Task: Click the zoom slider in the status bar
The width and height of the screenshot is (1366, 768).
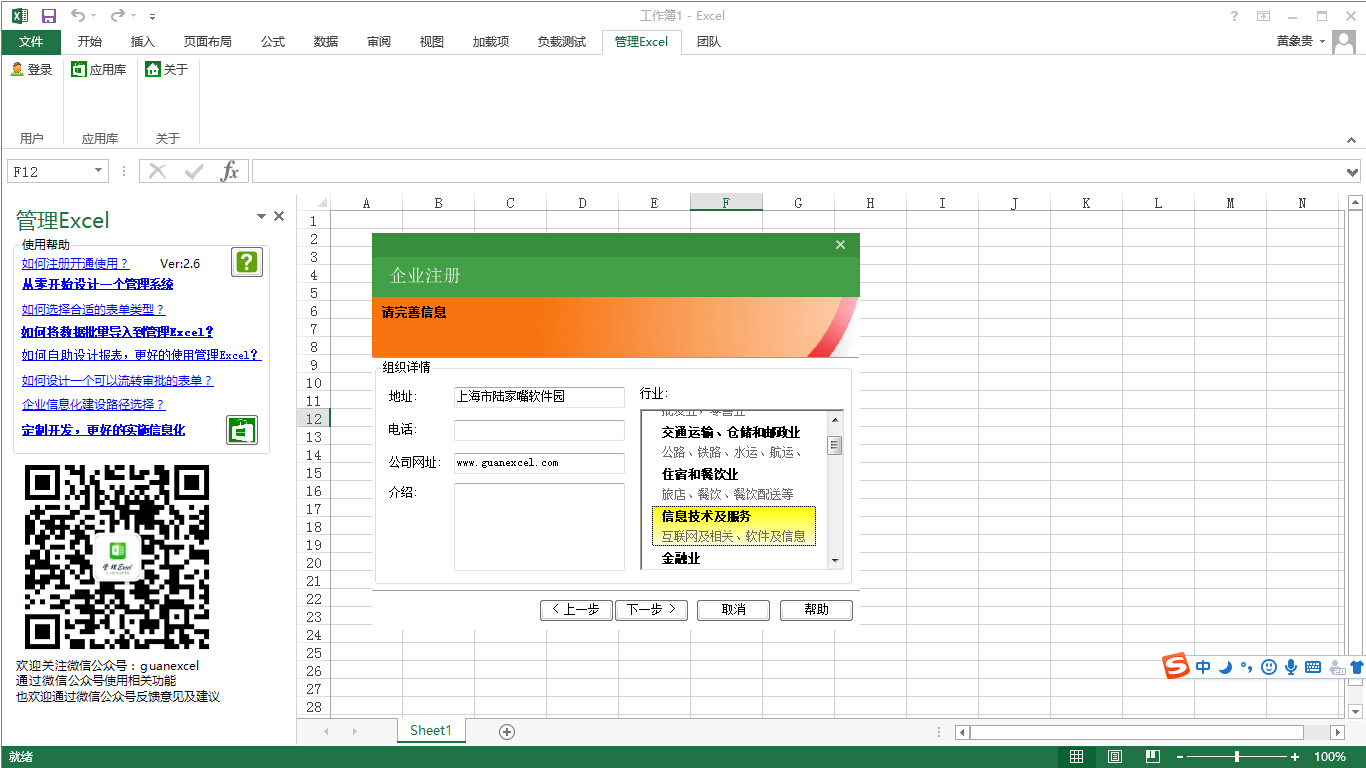Action: (1237, 757)
